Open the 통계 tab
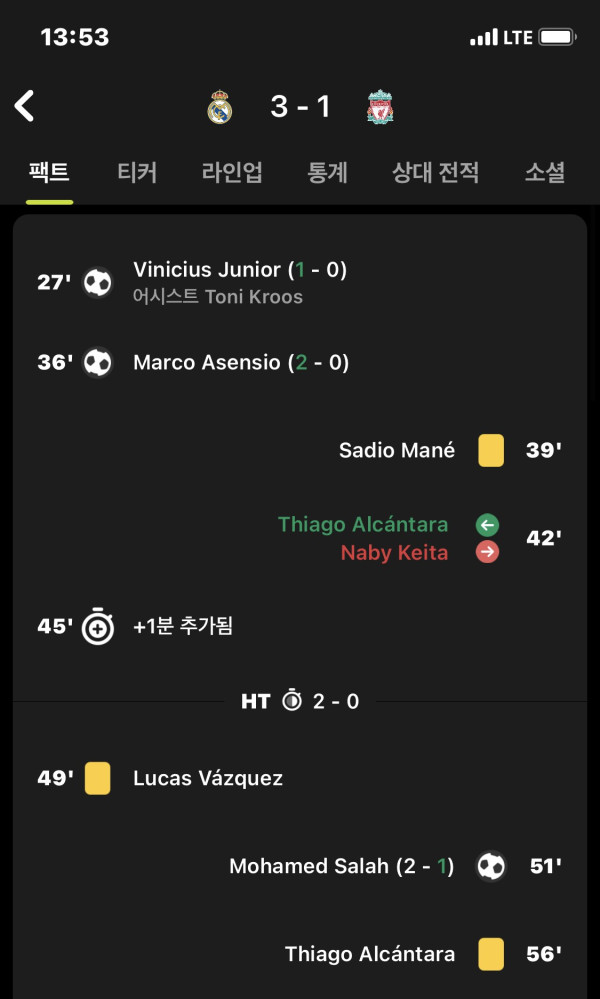The image size is (600, 999). tap(327, 173)
